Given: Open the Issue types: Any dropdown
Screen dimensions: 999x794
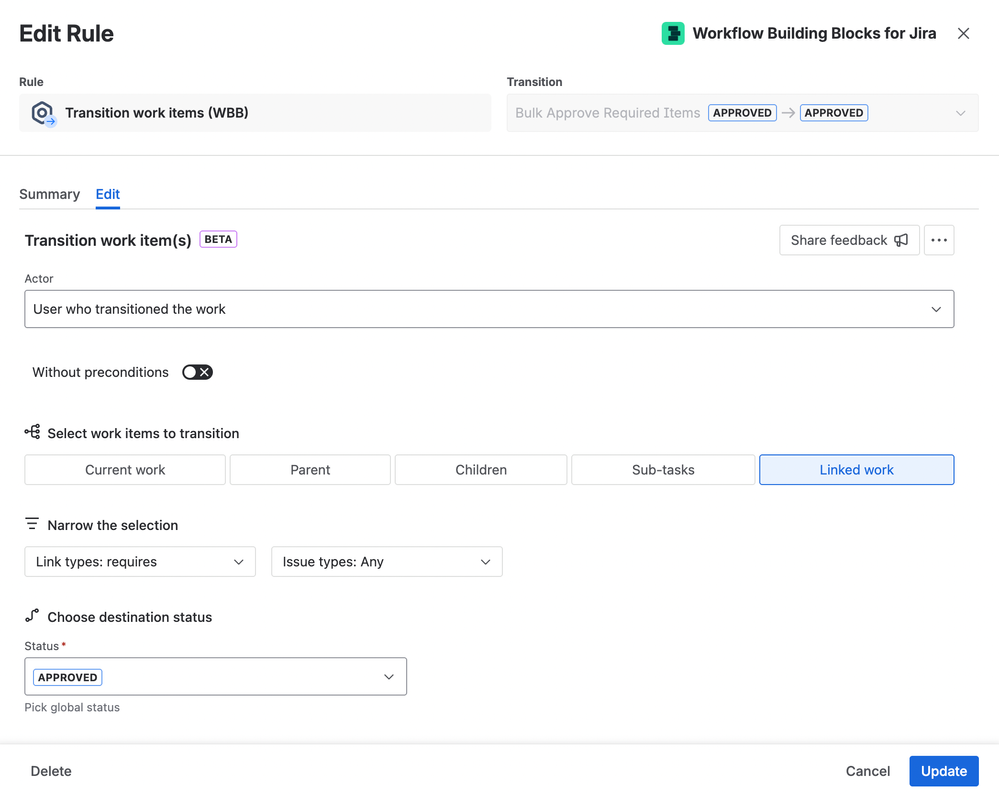Looking at the screenshot, I should point(386,562).
